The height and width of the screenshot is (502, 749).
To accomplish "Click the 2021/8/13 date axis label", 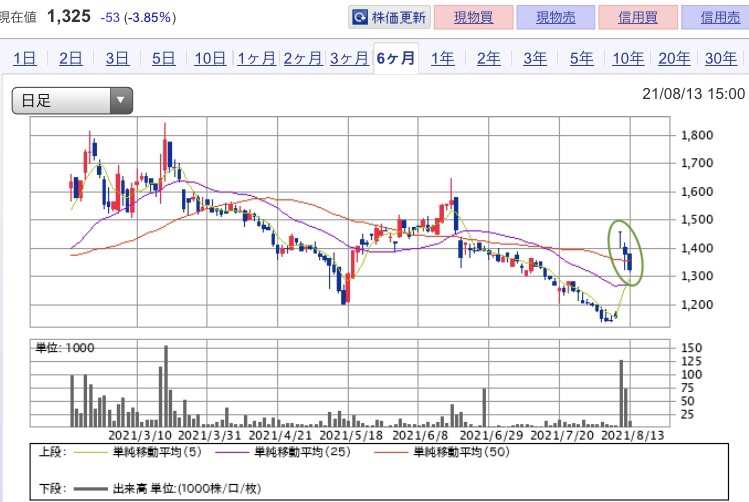I will [x=632, y=435].
